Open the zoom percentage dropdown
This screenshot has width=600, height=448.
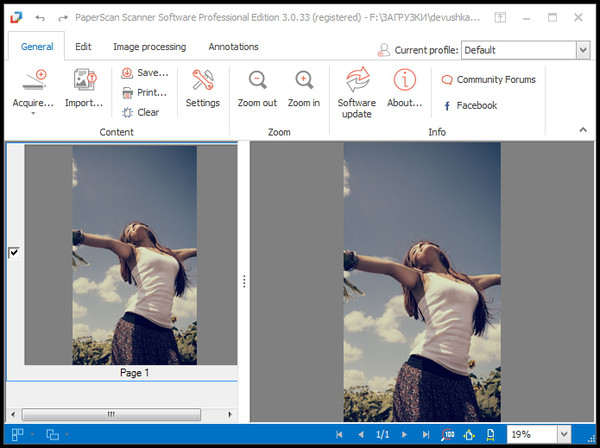[x=564, y=435]
